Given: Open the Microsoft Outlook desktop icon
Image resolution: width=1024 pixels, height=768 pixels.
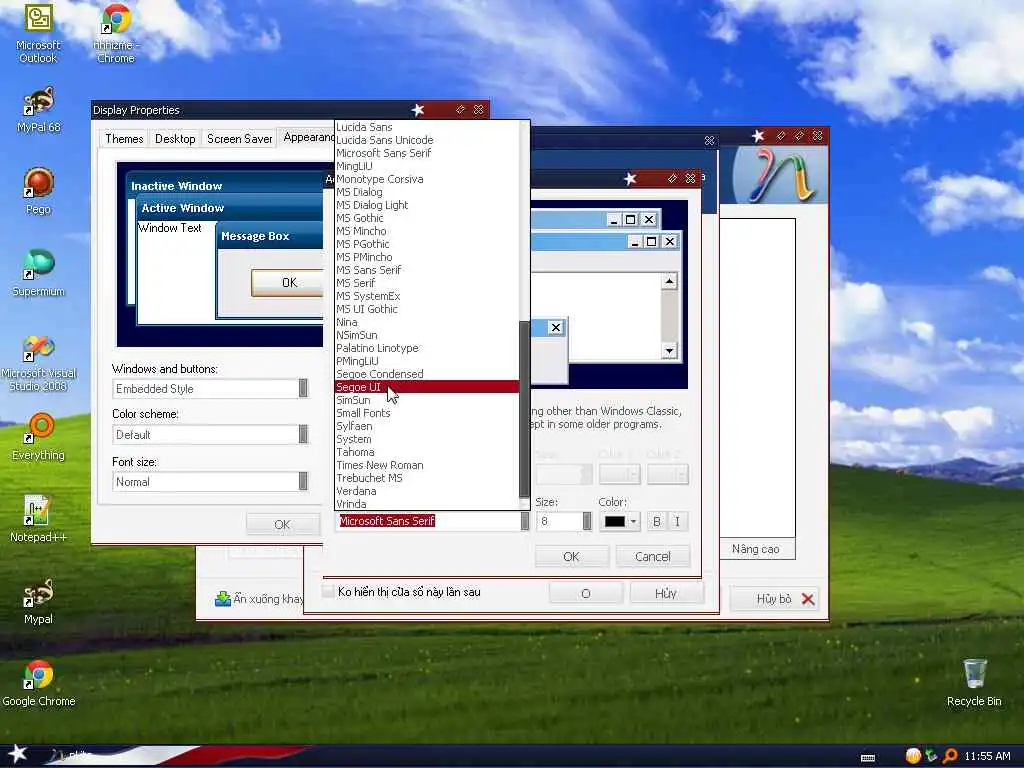Looking at the screenshot, I should [x=39, y=33].
